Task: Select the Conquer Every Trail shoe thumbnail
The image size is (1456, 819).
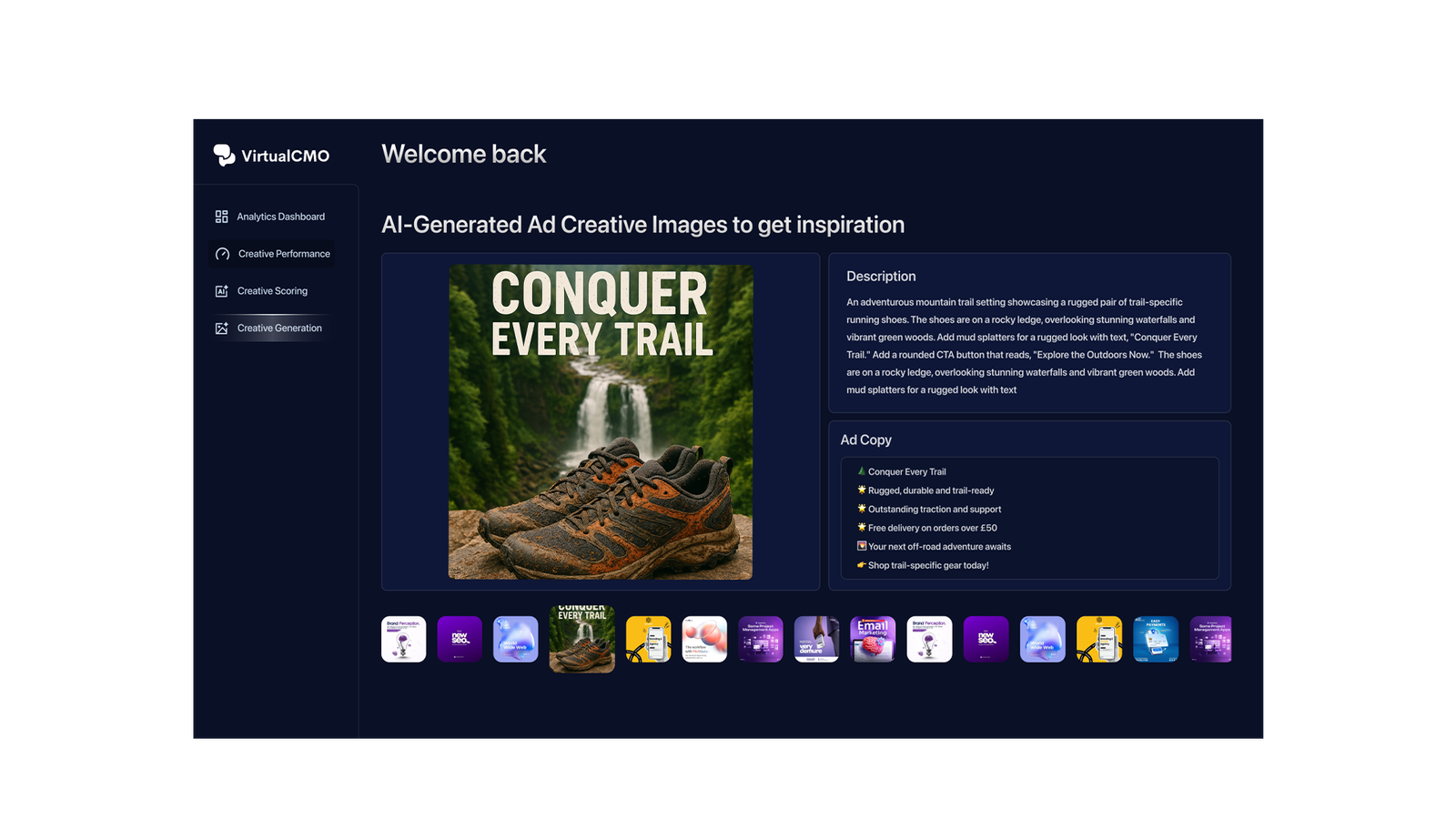Action: coord(581,639)
